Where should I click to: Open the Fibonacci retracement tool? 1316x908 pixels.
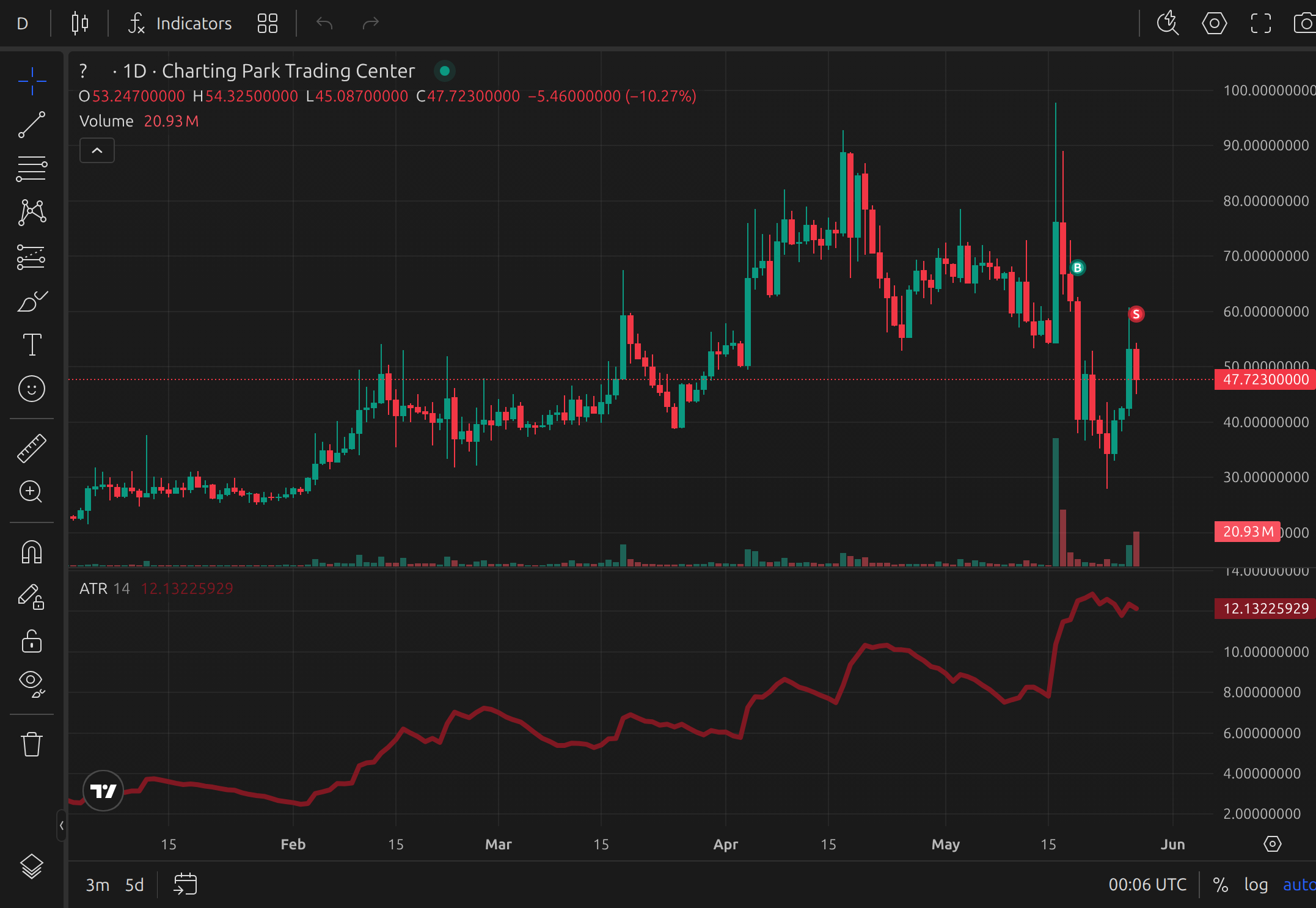tap(32, 169)
